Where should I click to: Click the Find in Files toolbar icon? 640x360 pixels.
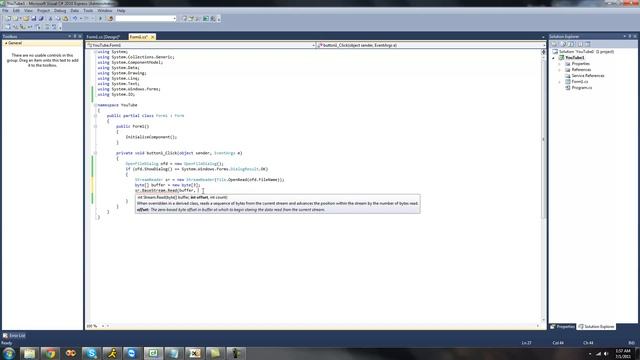tap(110, 18)
